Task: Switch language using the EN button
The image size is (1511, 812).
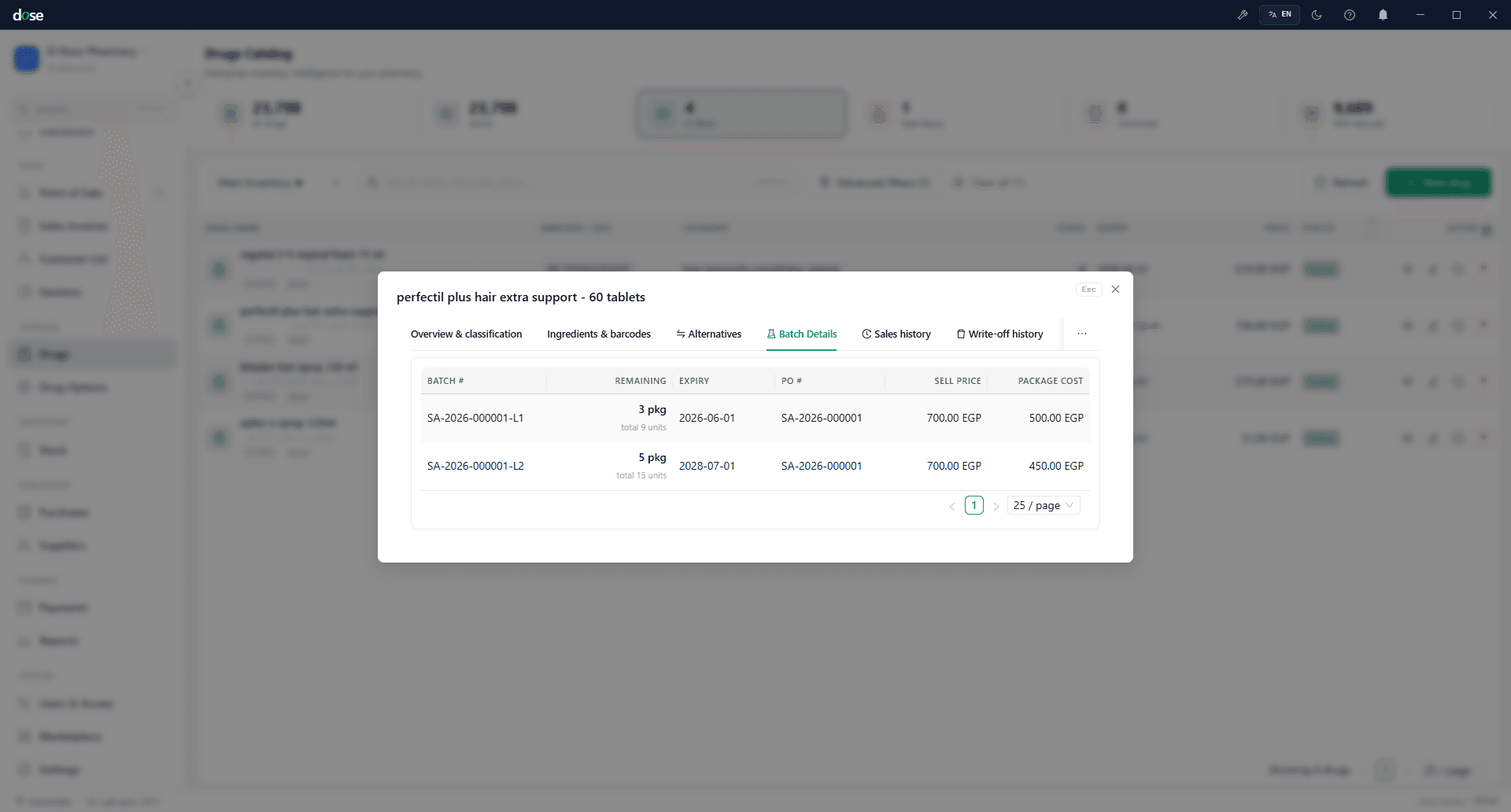Action: 1280,15
